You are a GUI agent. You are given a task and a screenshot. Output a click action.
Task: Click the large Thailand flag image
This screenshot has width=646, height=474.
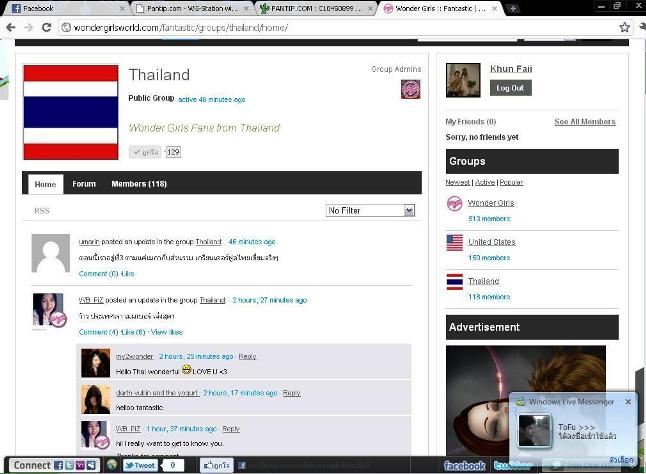tap(71, 112)
